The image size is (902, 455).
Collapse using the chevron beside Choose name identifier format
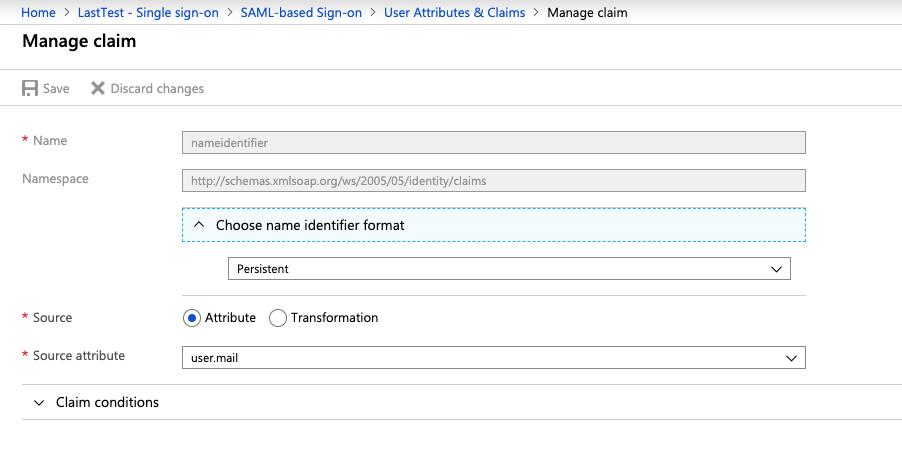pyautogui.click(x=198, y=225)
